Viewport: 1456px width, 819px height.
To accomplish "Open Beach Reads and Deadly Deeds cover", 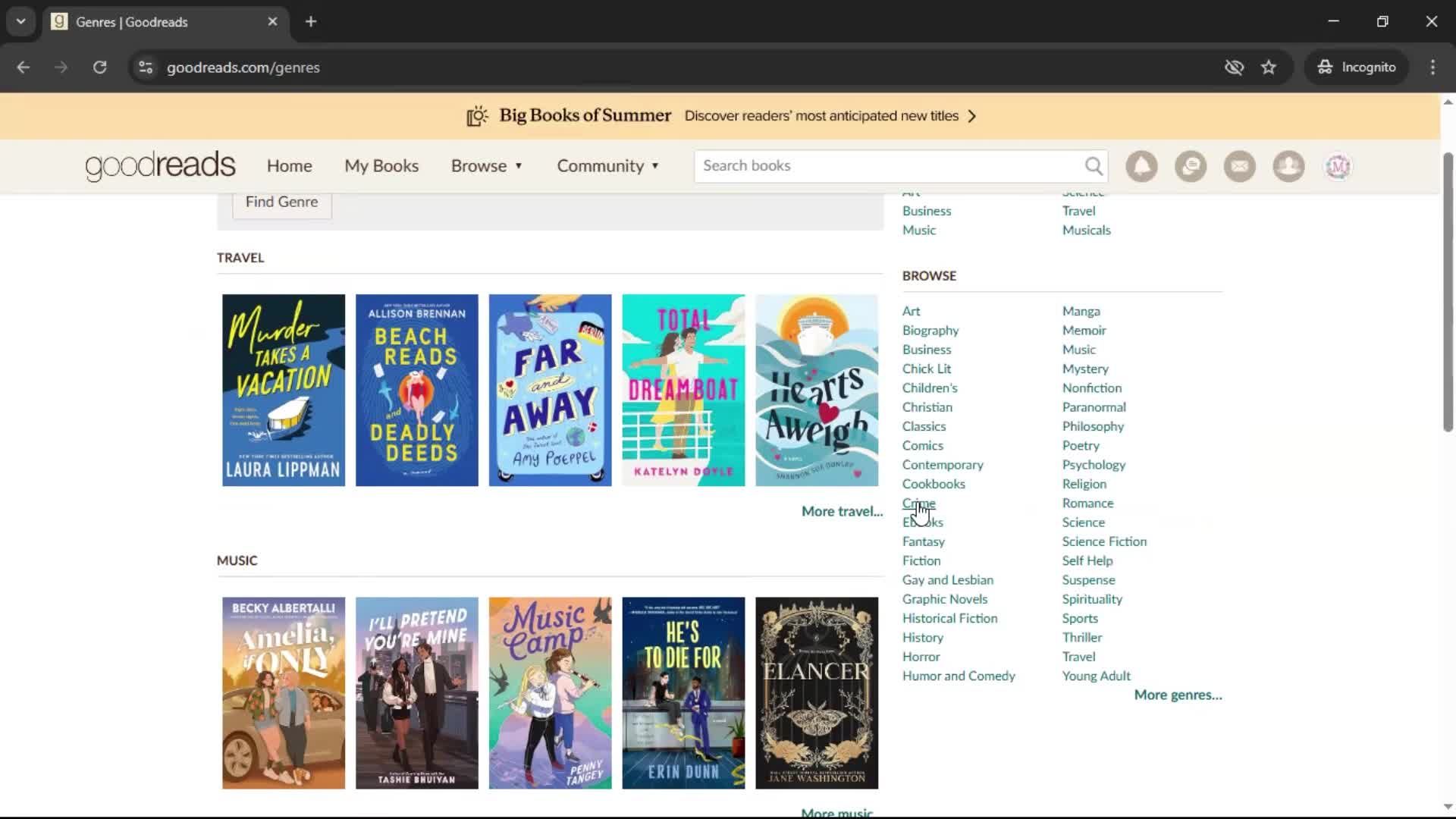I will coord(416,391).
